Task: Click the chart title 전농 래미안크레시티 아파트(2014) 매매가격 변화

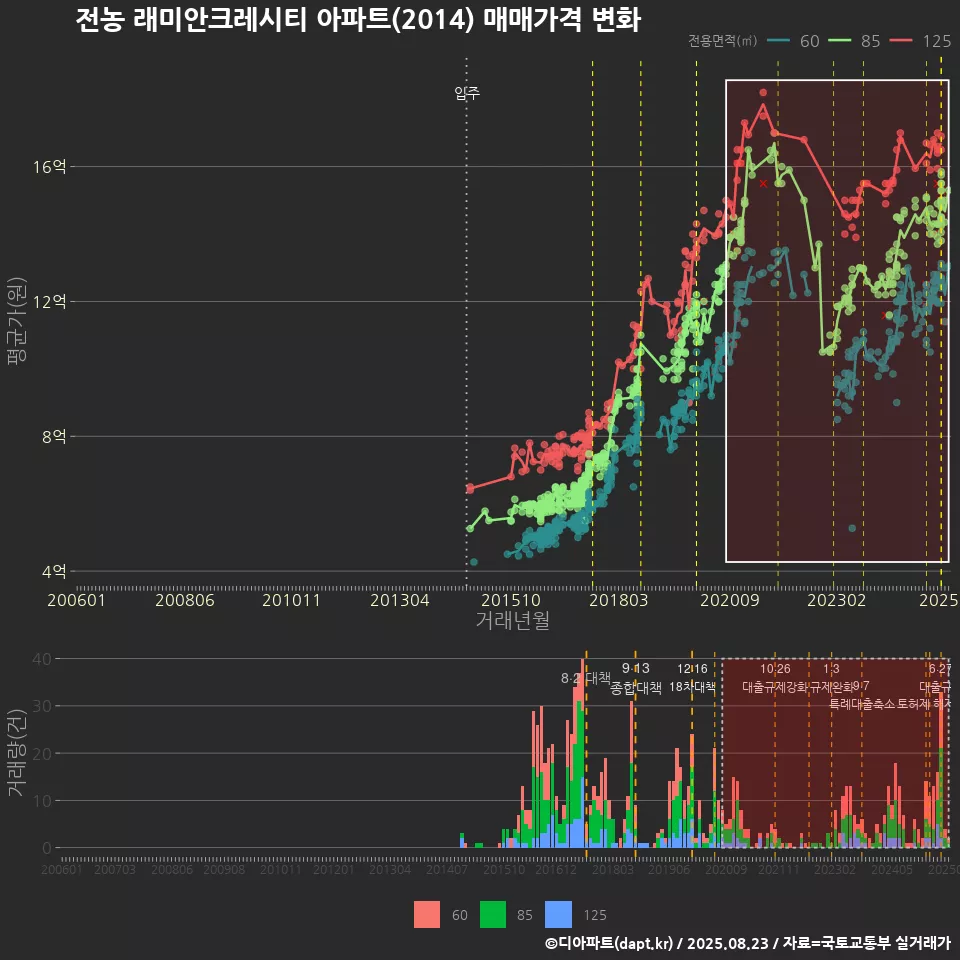Action: click(x=358, y=20)
